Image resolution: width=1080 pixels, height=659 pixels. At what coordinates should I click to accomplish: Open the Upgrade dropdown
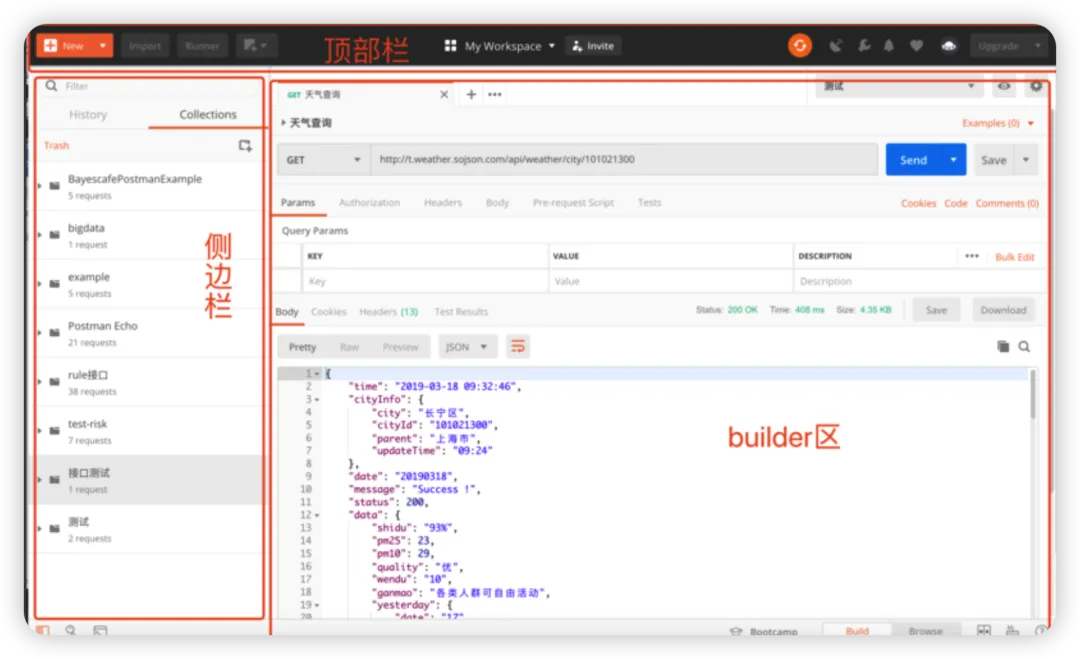tap(1008, 46)
